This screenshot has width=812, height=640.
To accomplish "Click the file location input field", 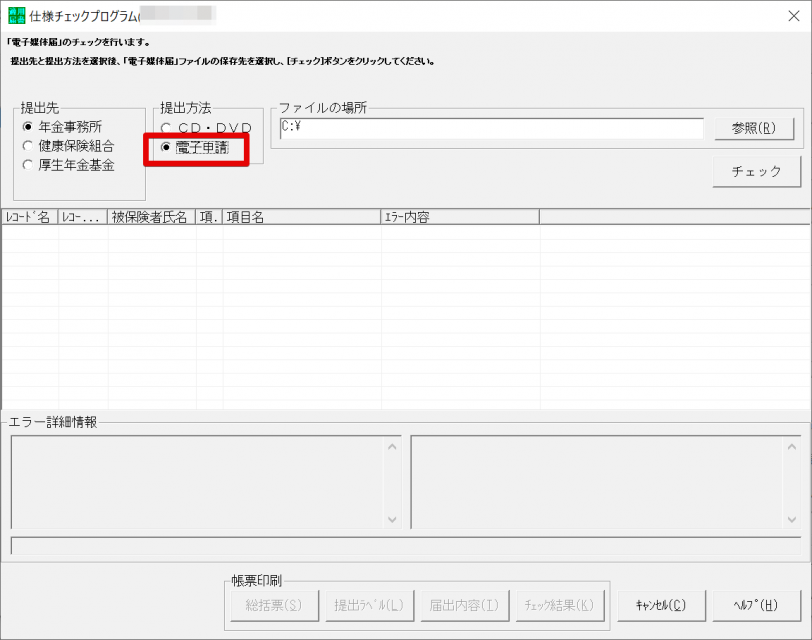I will pos(491,128).
